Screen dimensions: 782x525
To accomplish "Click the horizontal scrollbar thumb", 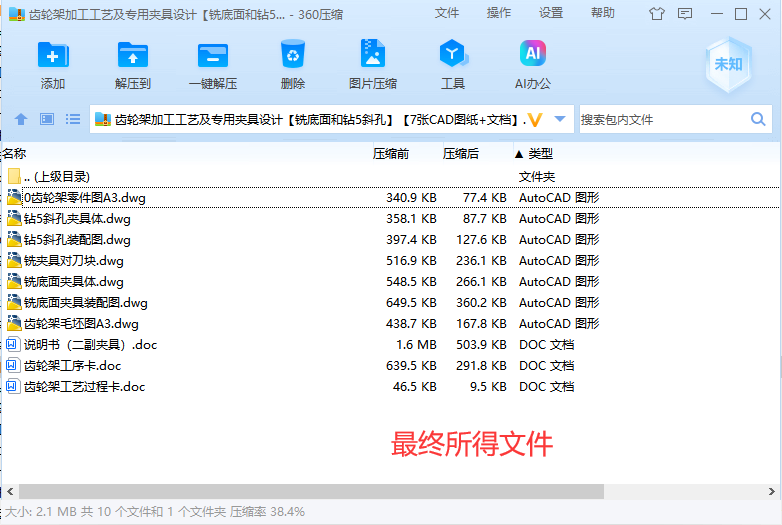I will tap(311, 491).
